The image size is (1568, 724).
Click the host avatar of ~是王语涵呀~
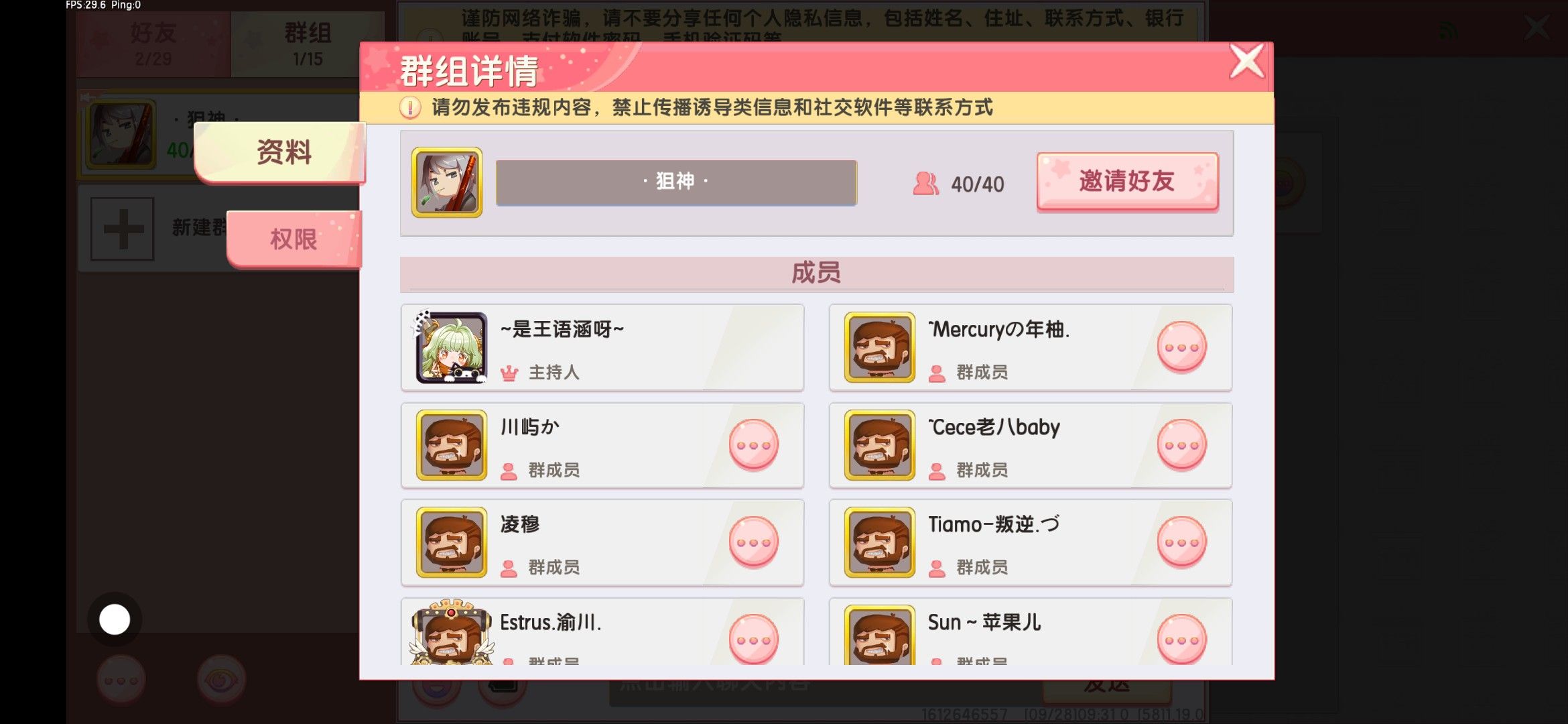pos(451,347)
